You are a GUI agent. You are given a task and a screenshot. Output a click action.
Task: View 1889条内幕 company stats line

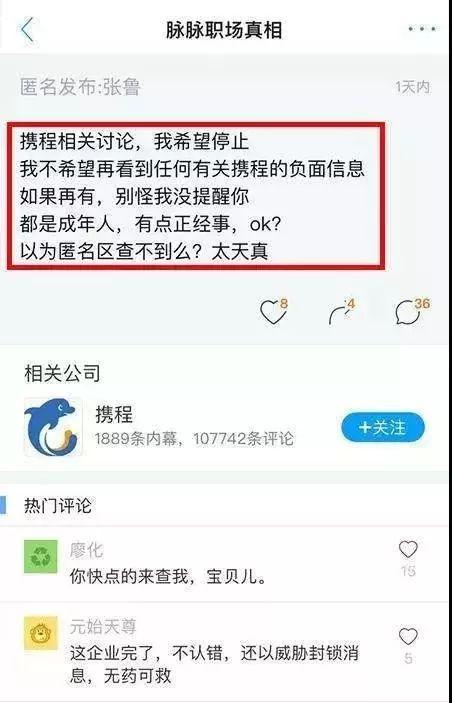pyautogui.click(x=194, y=438)
